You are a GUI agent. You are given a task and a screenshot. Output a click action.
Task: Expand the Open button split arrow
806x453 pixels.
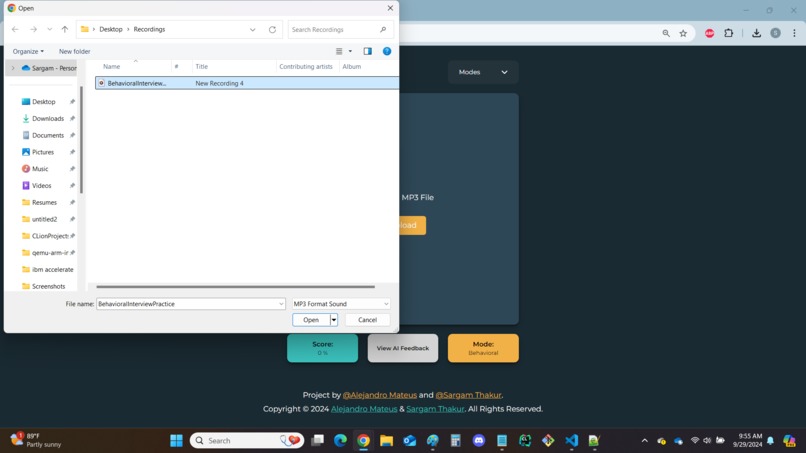334,320
